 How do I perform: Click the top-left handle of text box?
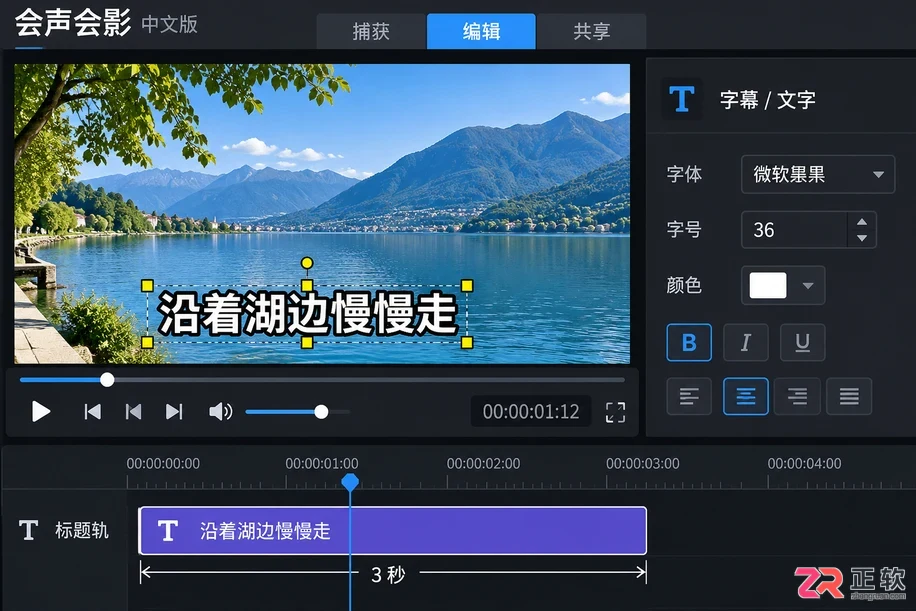click(147, 286)
